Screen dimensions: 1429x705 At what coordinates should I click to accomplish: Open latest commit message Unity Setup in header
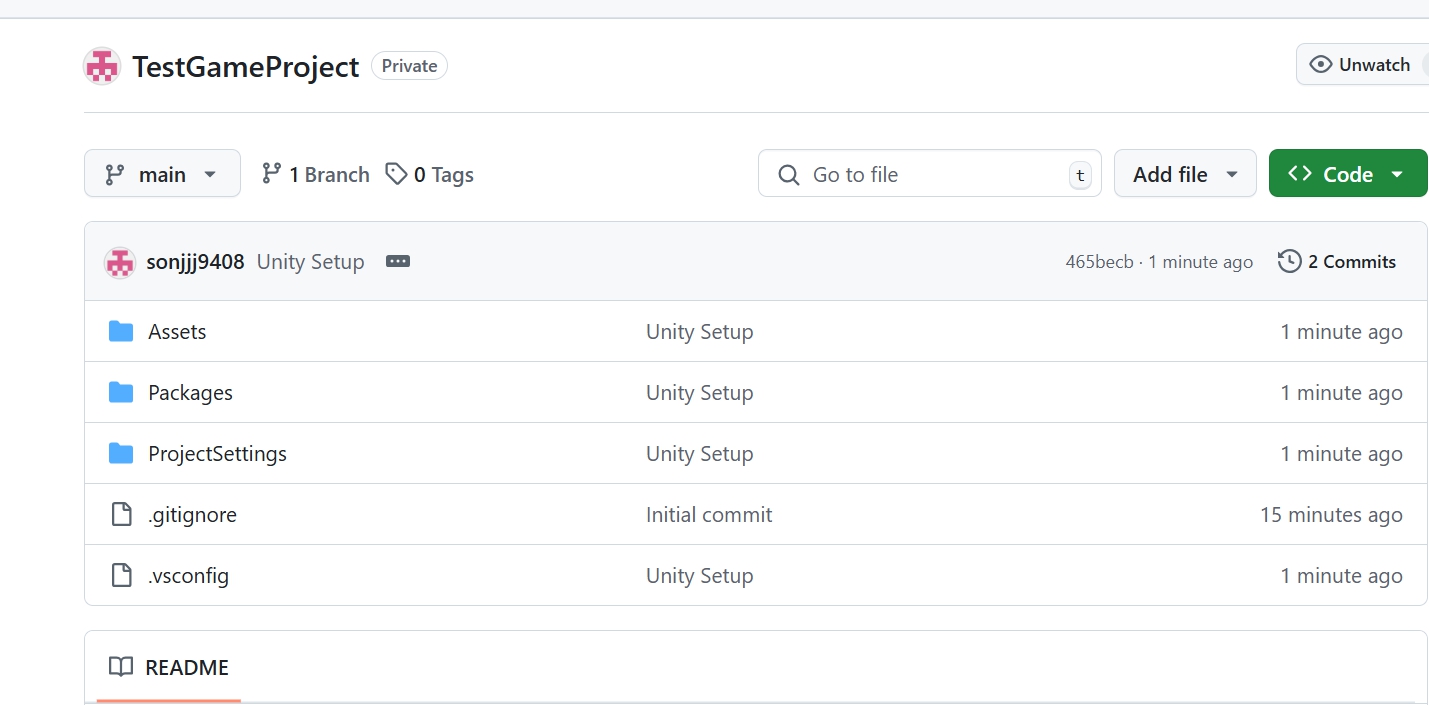tap(310, 262)
